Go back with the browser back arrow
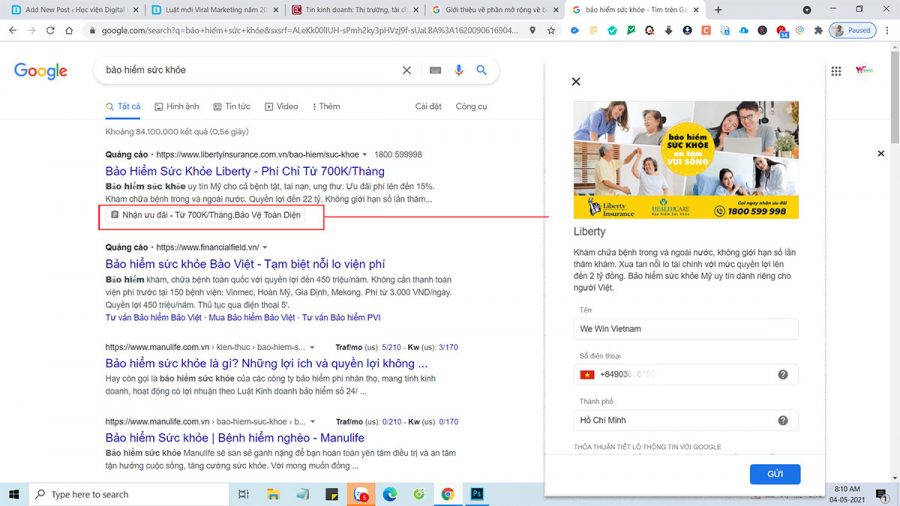Viewport: 900px width, 506px height. 13,30
